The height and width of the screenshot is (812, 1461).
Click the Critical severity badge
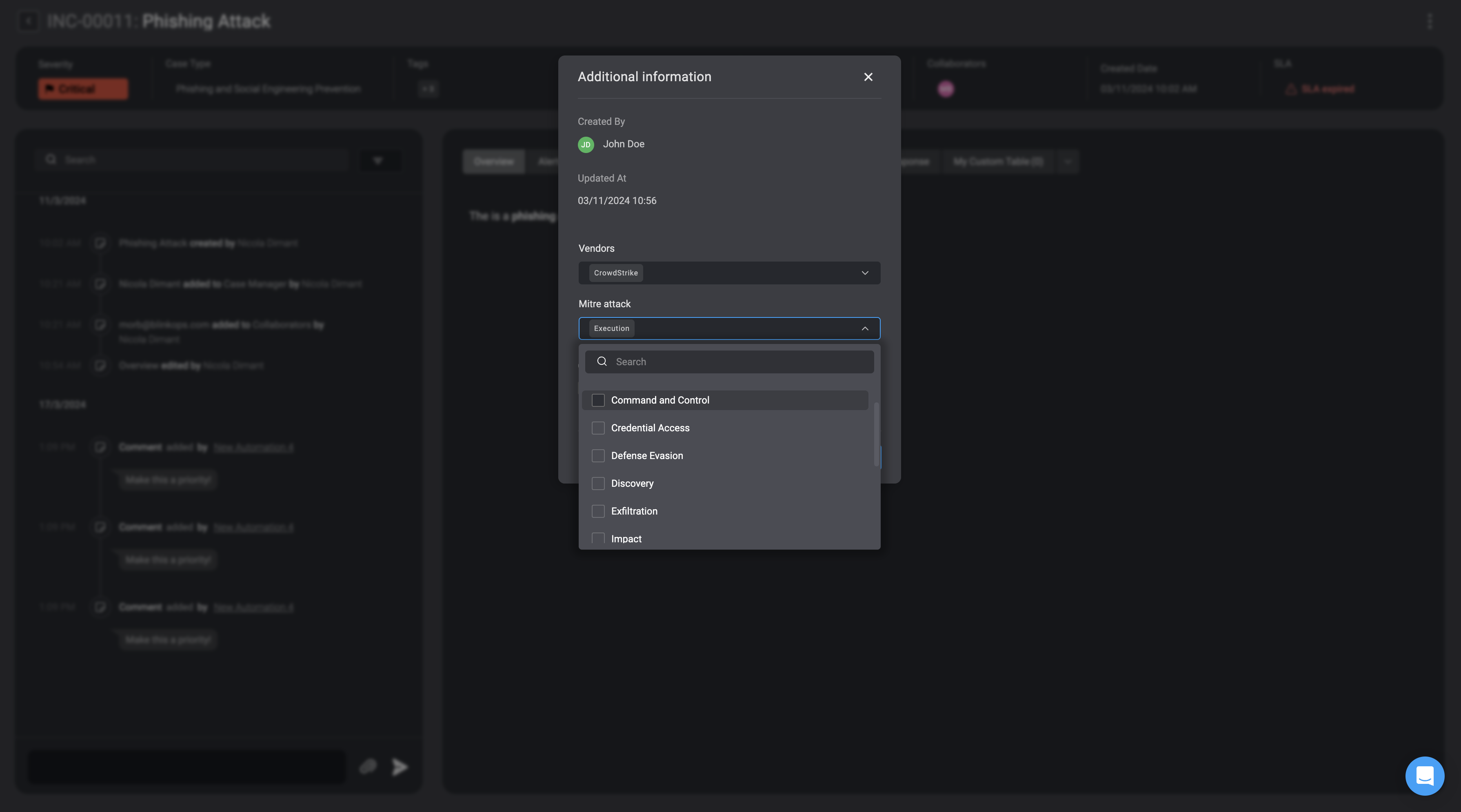pyautogui.click(x=83, y=89)
